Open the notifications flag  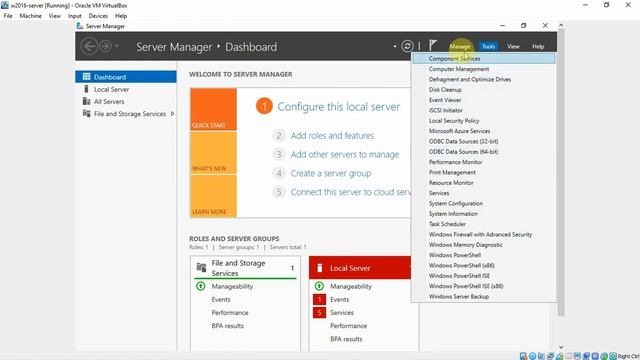click(x=433, y=45)
